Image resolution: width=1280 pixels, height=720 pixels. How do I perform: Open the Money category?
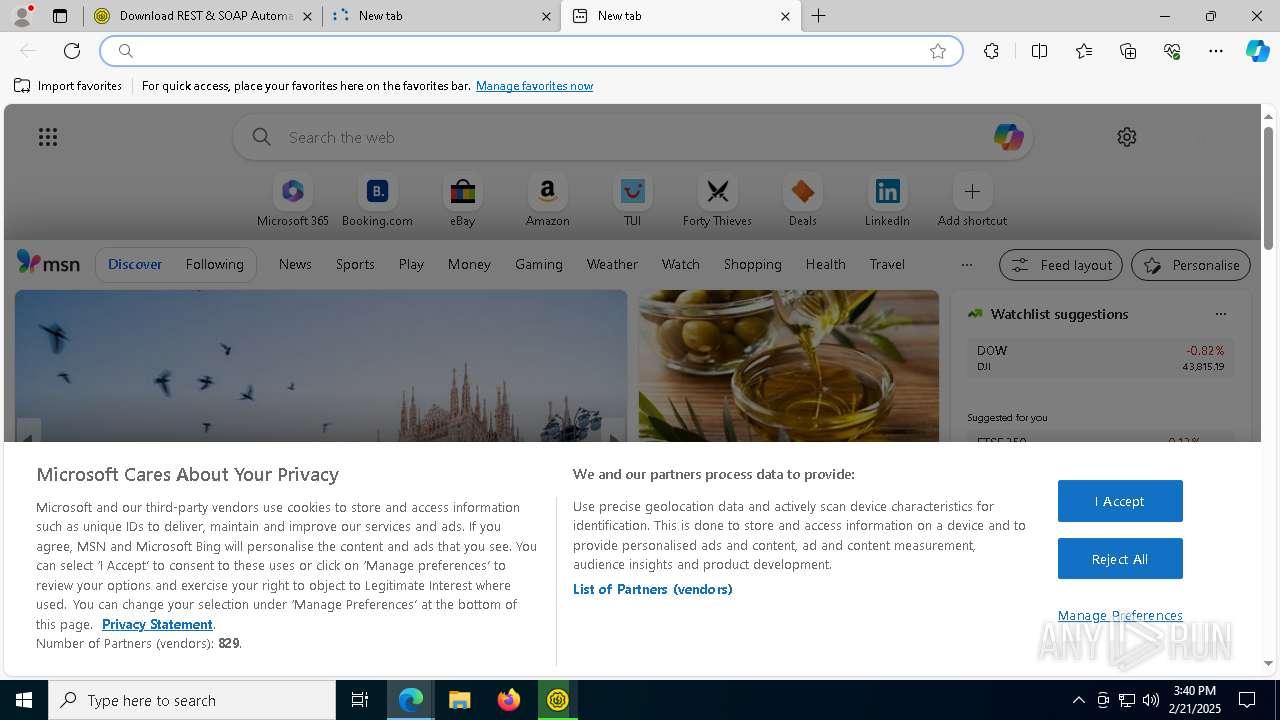click(469, 264)
